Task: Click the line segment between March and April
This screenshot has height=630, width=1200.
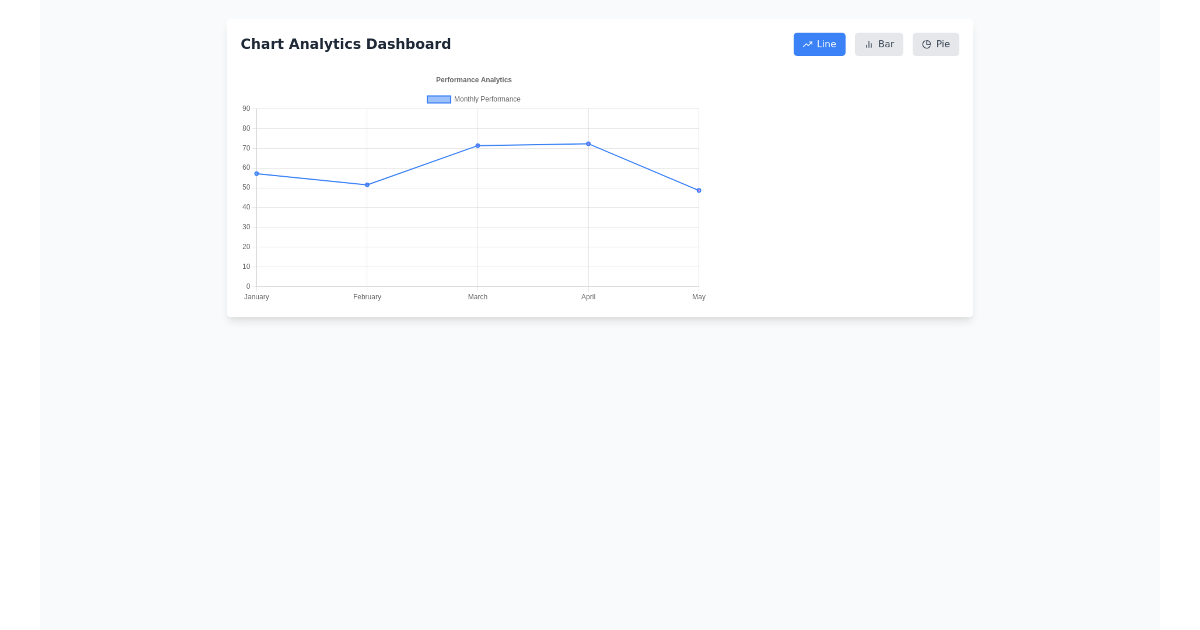Action: (533, 144)
